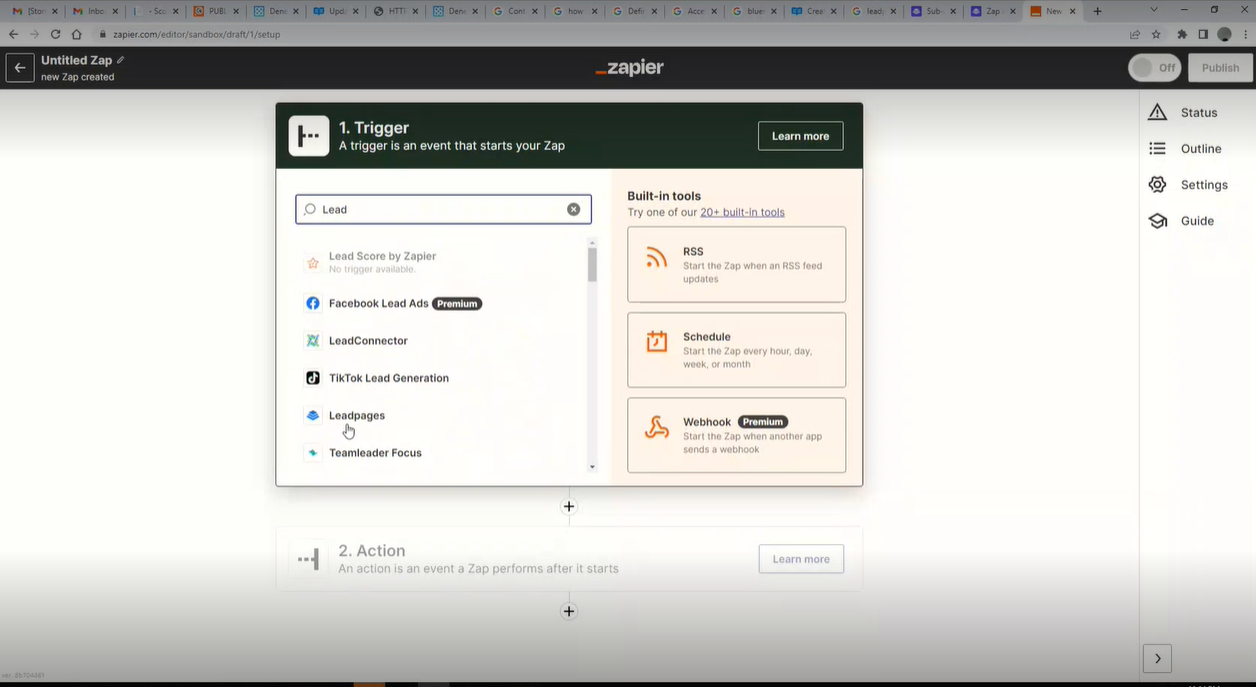Click the RSS feed icon
This screenshot has height=687, width=1256.
click(657, 258)
